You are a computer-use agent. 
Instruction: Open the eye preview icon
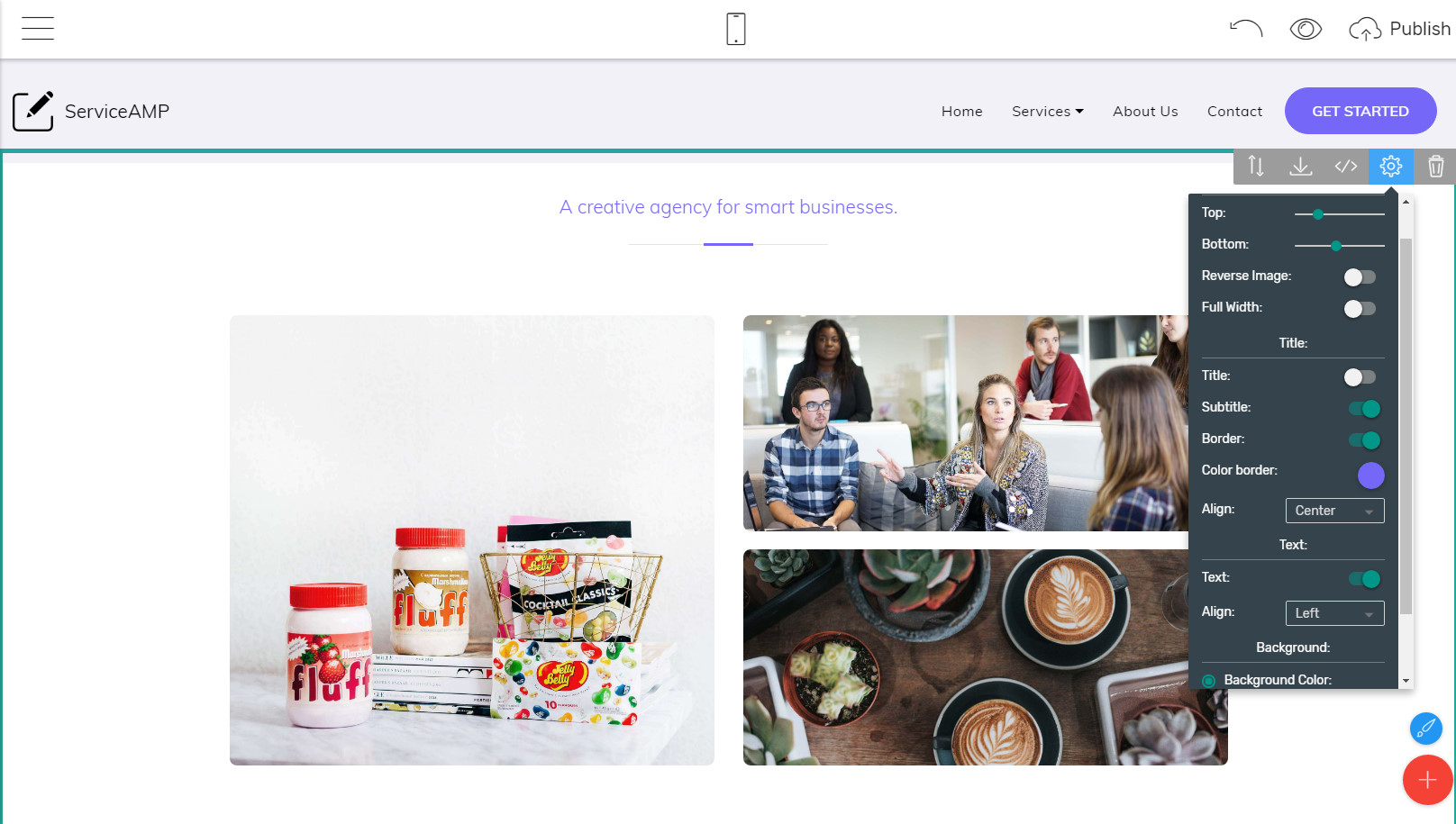pos(1306,29)
